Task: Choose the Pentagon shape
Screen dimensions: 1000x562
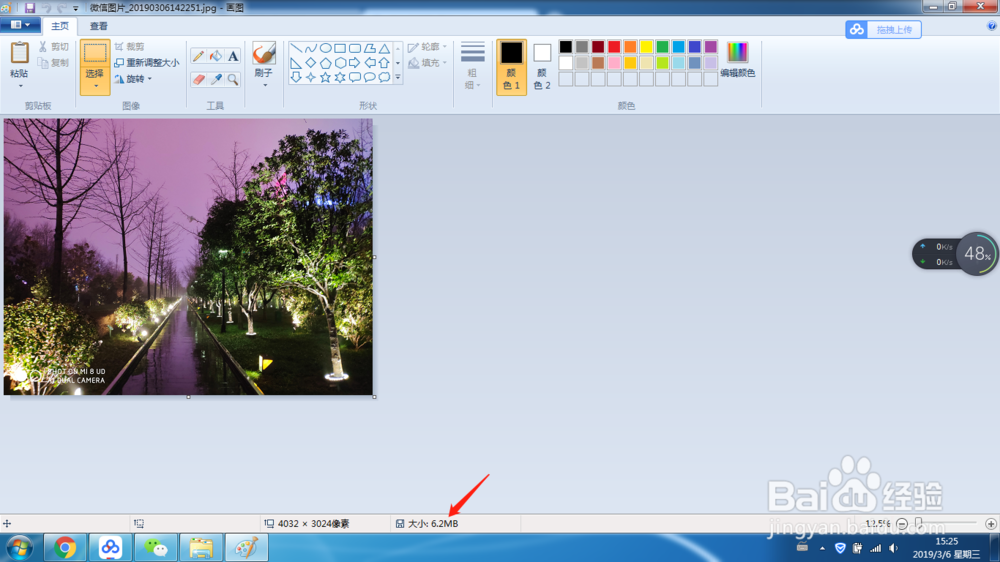Action: [325, 63]
